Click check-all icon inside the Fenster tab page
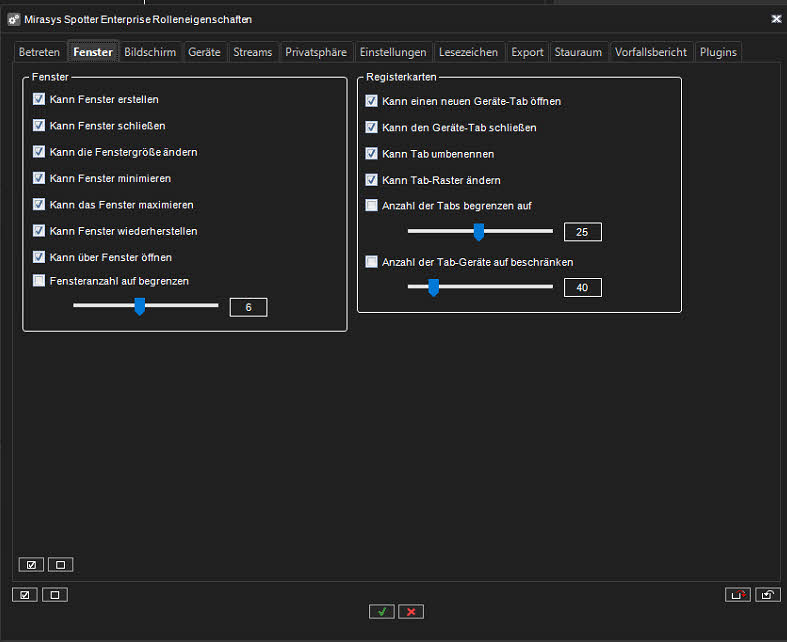 point(30,564)
